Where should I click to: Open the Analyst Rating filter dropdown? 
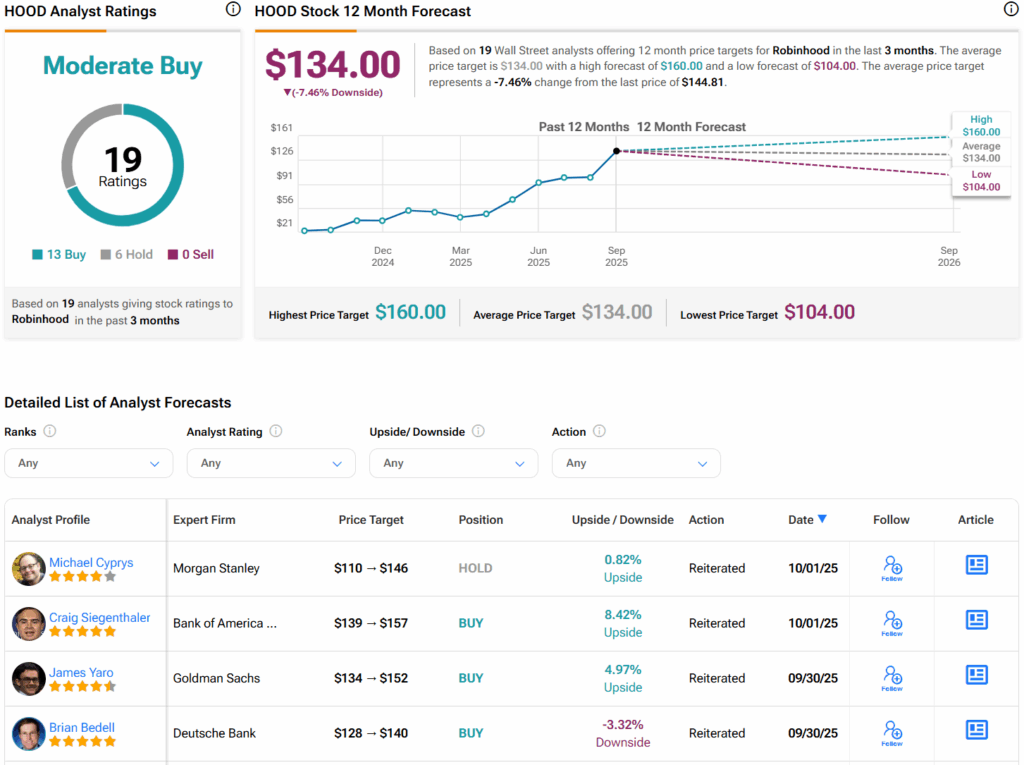coord(271,463)
